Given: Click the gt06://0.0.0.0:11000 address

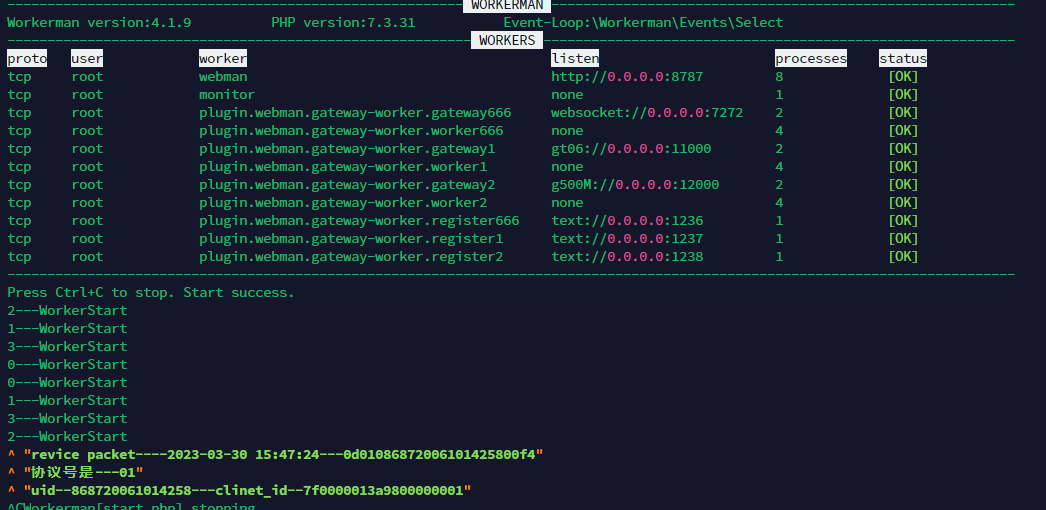Looking at the screenshot, I should point(631,149).
